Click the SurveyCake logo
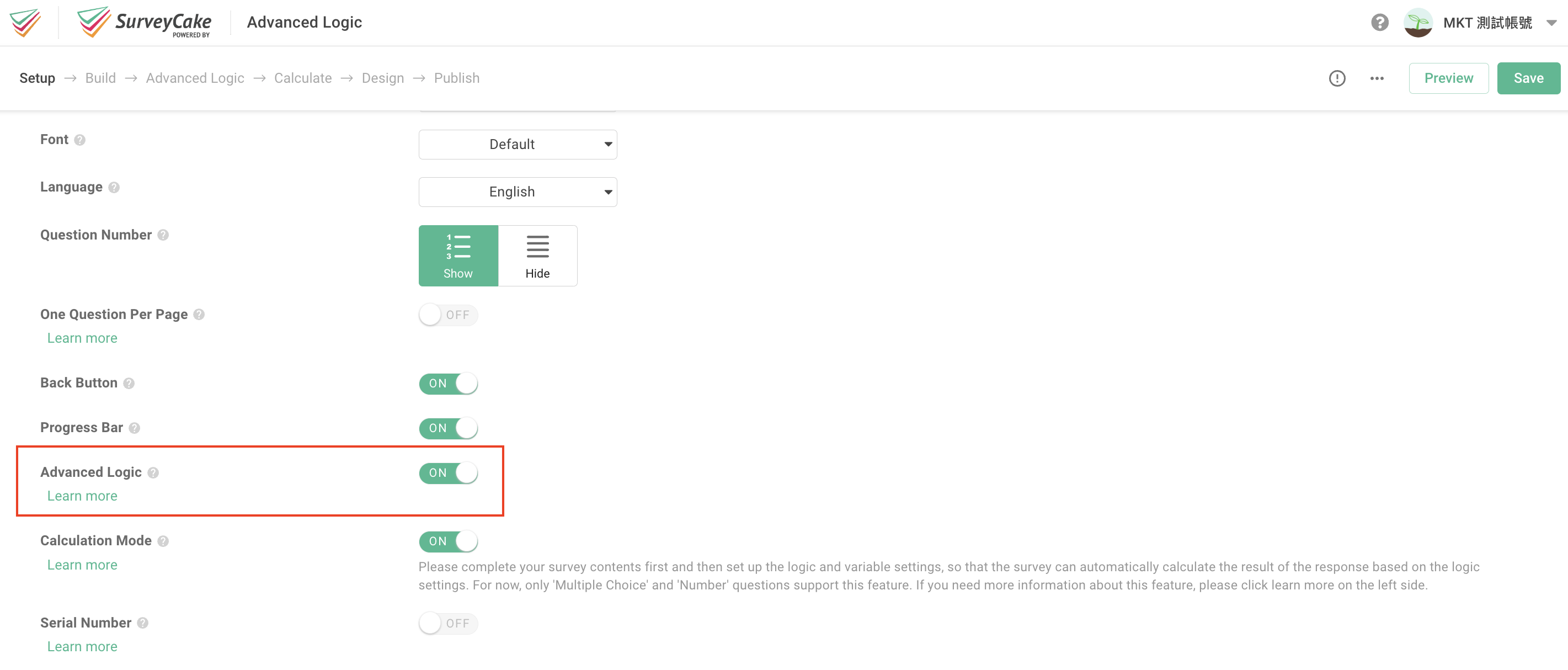The height and width of the screenshot is (670, 1568). 144,22
